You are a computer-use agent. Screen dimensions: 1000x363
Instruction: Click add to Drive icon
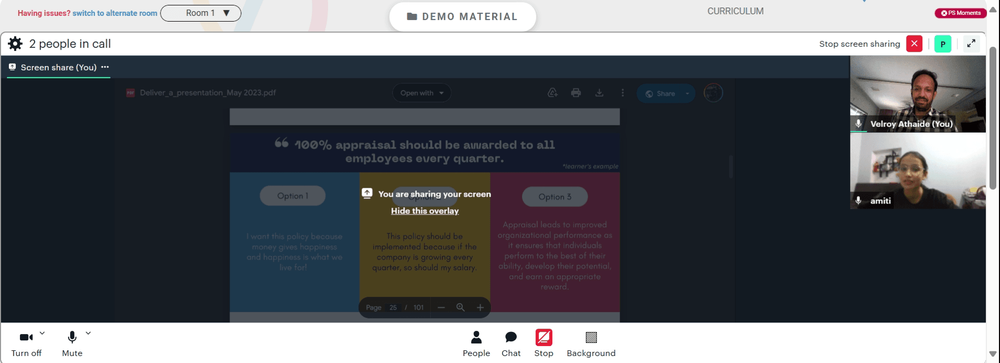(x=553, y=93)
